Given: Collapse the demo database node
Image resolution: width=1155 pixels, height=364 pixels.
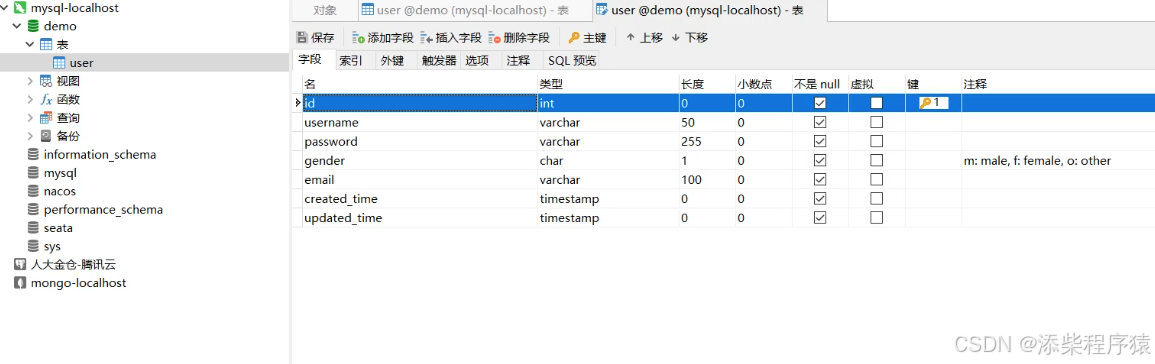Looking at the screenshot, I should pos(17,27).
